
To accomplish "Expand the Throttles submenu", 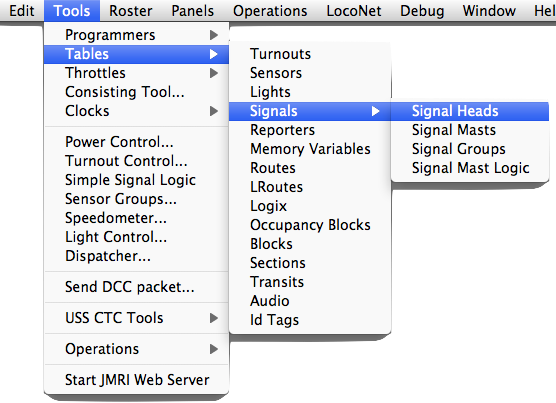I will [x=137, y=73].
